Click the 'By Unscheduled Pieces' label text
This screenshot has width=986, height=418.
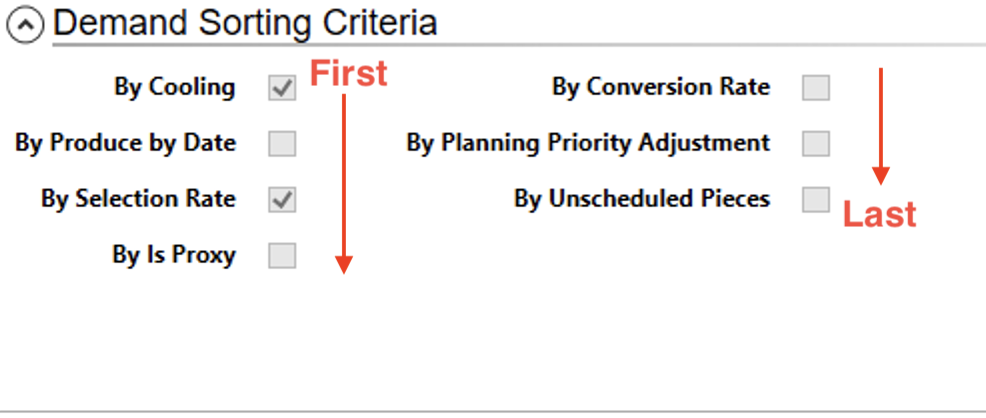point(642,200)
